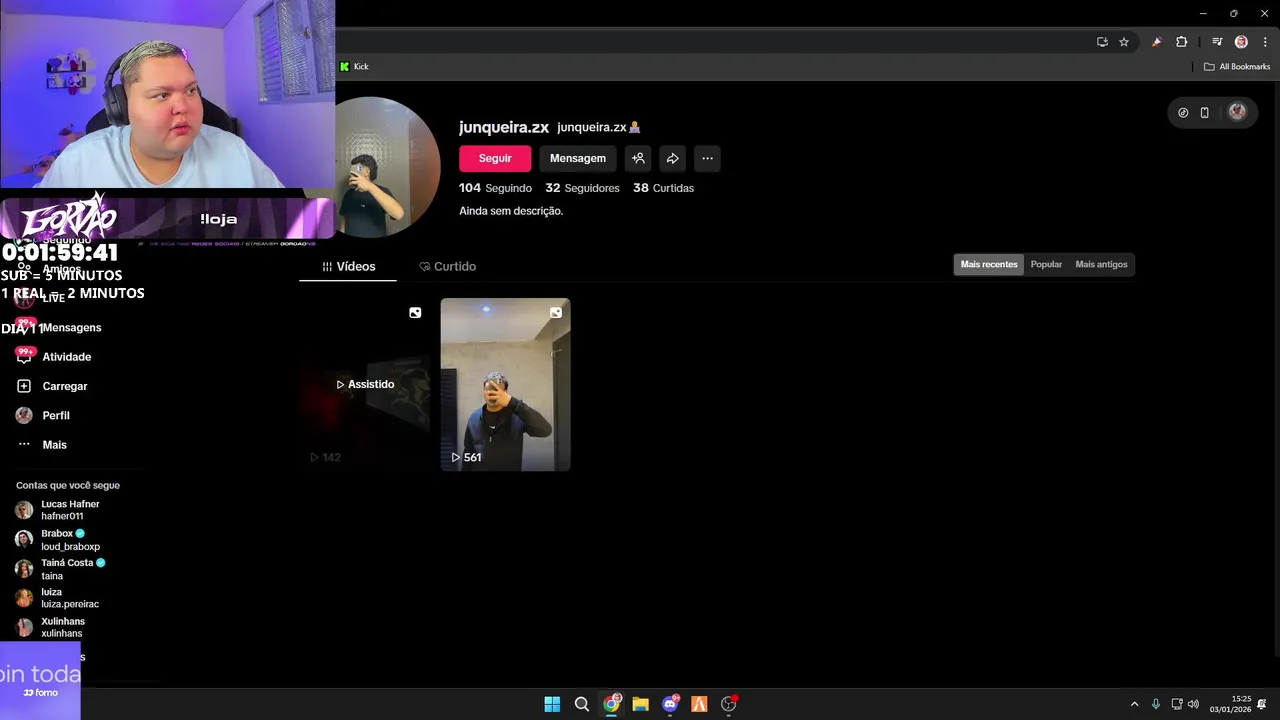Click the 104 Seguindo count
The width and height of the screenshot is (1280, 720).
click(495, 188)
